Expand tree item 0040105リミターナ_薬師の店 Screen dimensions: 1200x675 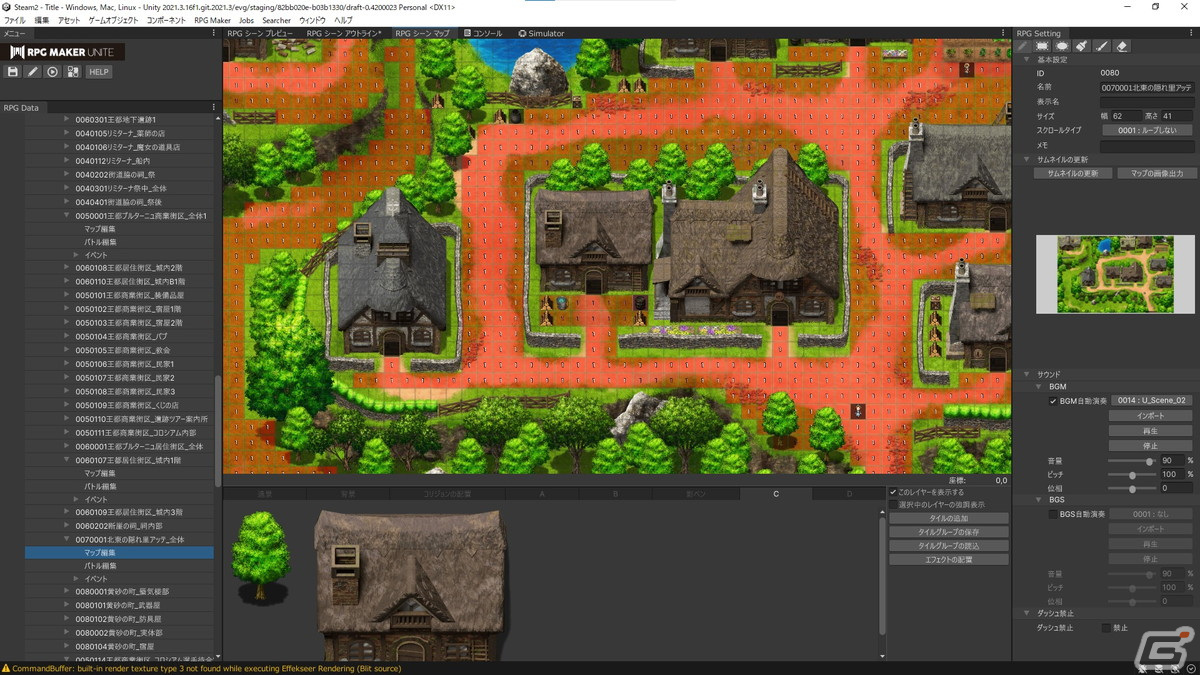67,133
